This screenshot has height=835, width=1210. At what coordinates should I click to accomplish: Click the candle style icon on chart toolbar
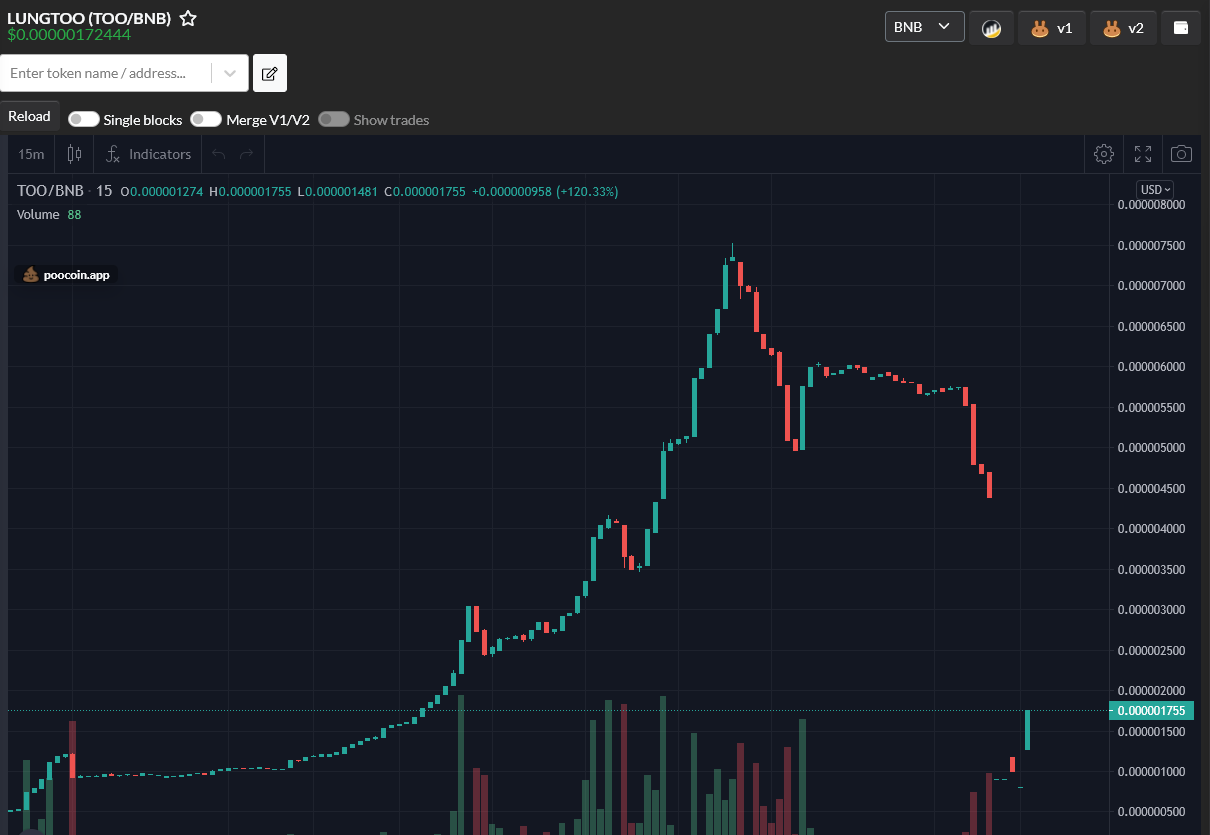click(x=74, y=154)
